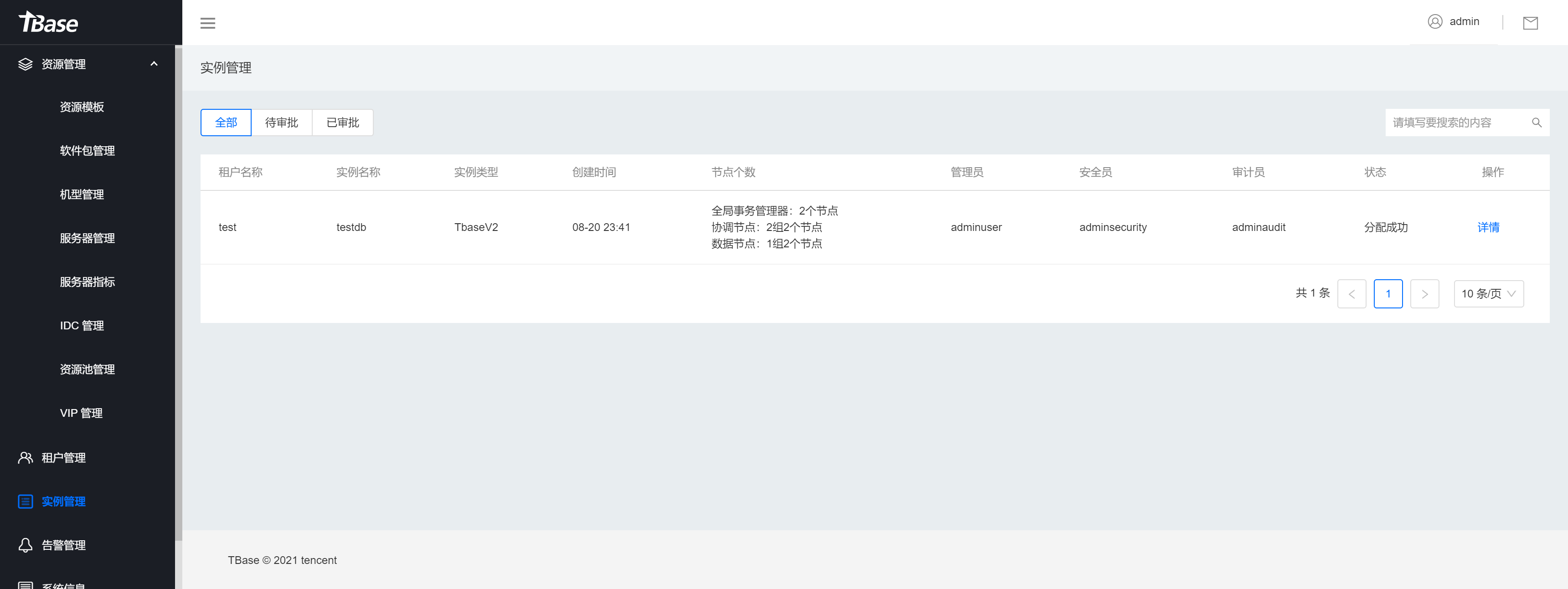Select the 实例管理 document icon
Screen dimensions: 1568x589
[x=25, y=502]
